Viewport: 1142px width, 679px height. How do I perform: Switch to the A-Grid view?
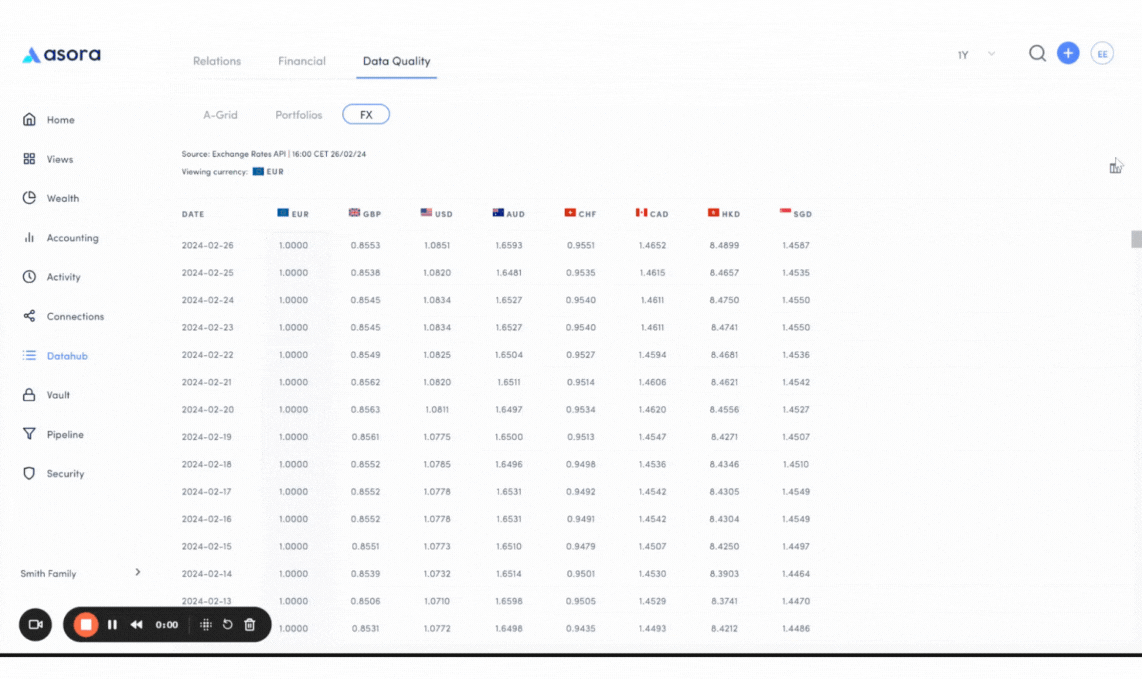coord(220,115)
